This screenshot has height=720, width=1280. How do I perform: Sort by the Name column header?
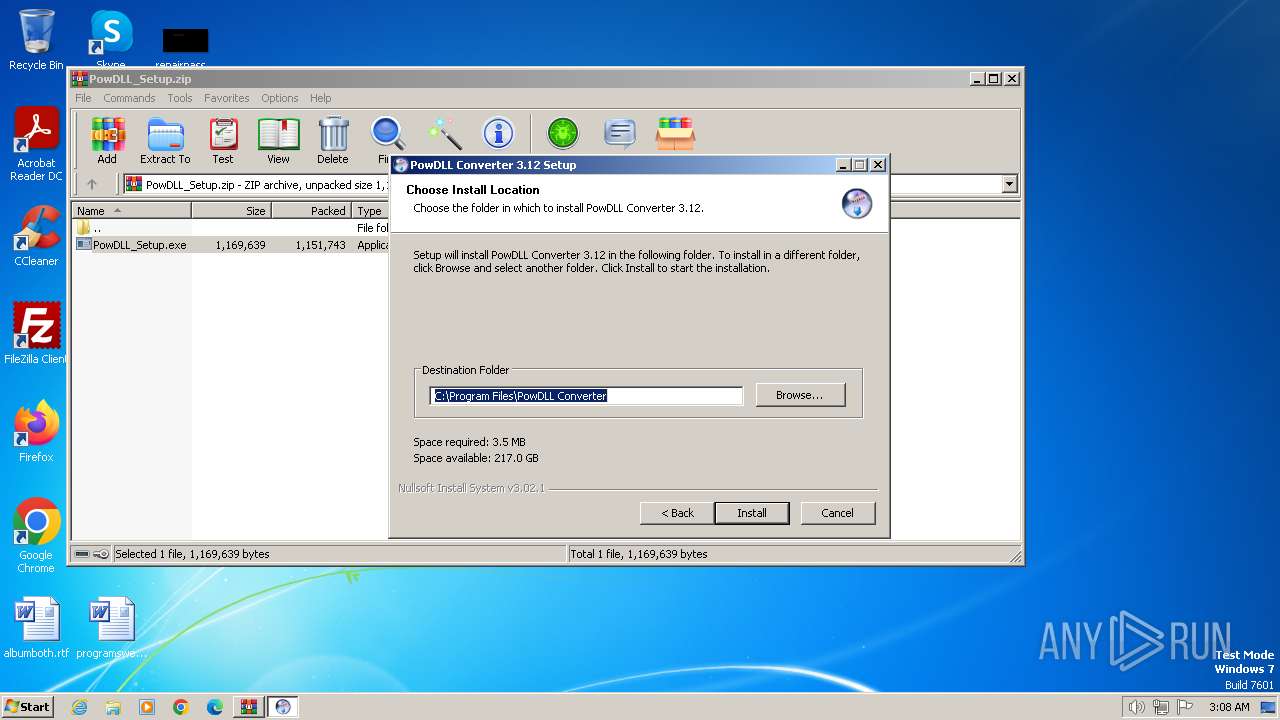(132, 210)
